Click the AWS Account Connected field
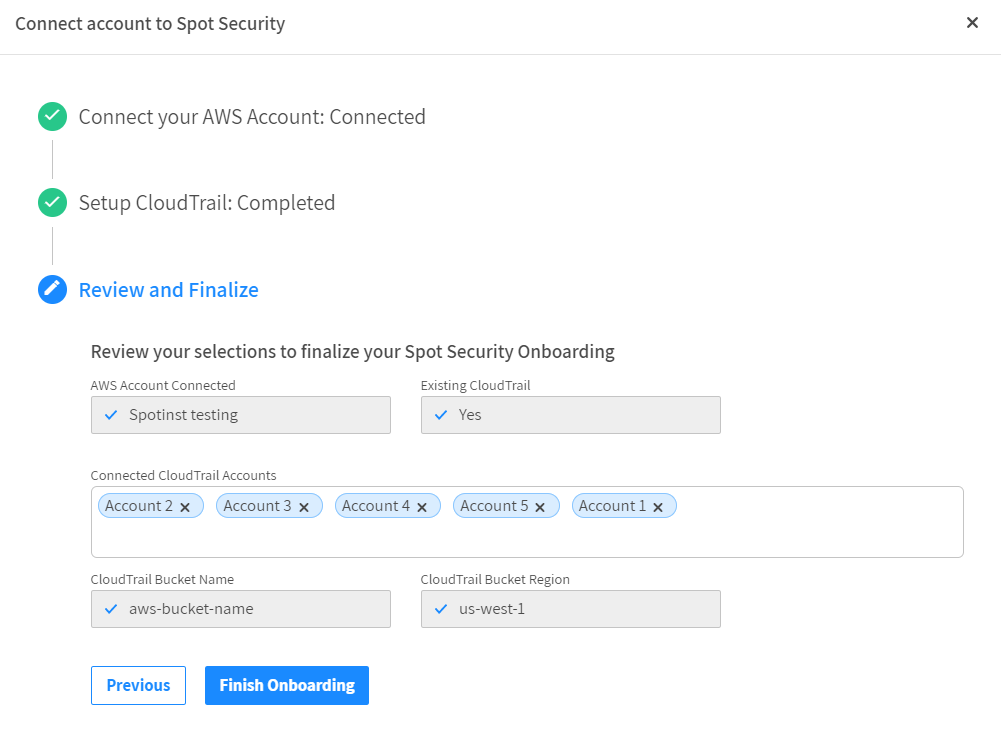 tap(240, 415)
